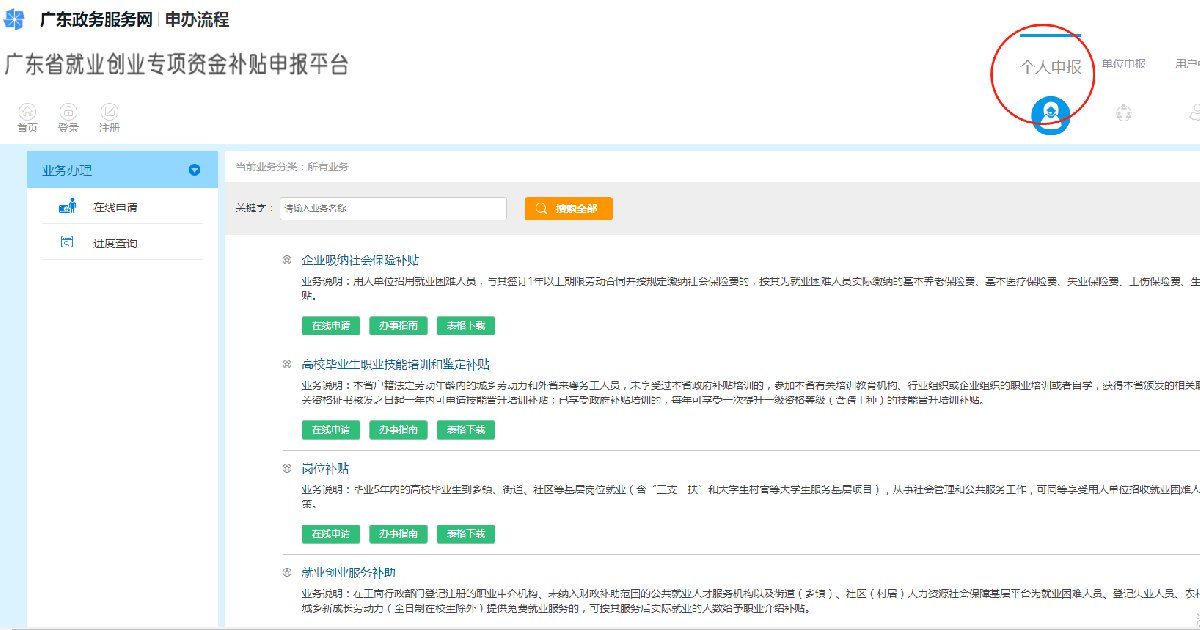Click the 广东政务服务网 logo icon
Image resolution: width=1200 pixels, height=630 pixels.
click(16, 19)
